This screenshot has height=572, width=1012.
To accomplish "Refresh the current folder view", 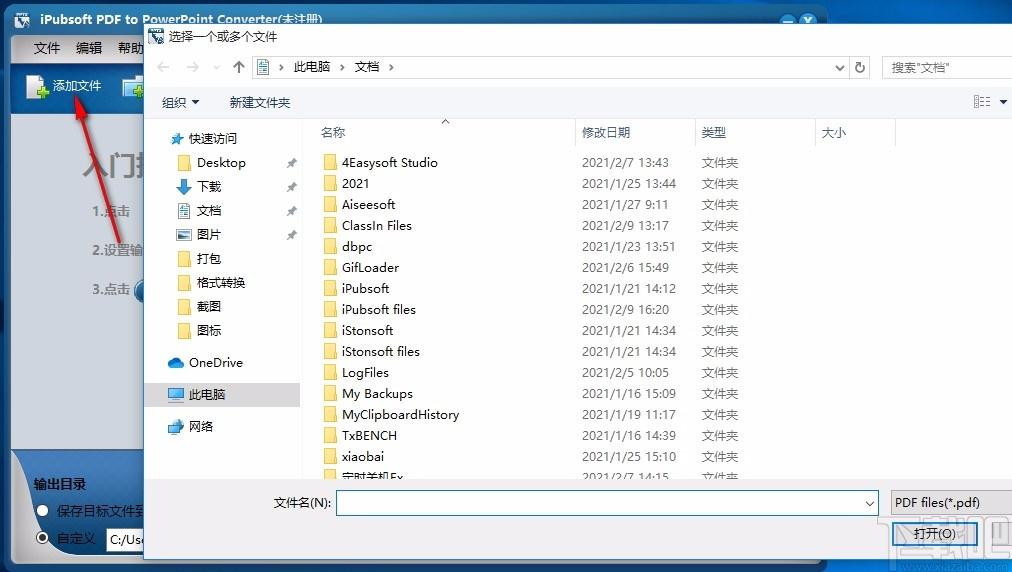I will tap(860, 67).
